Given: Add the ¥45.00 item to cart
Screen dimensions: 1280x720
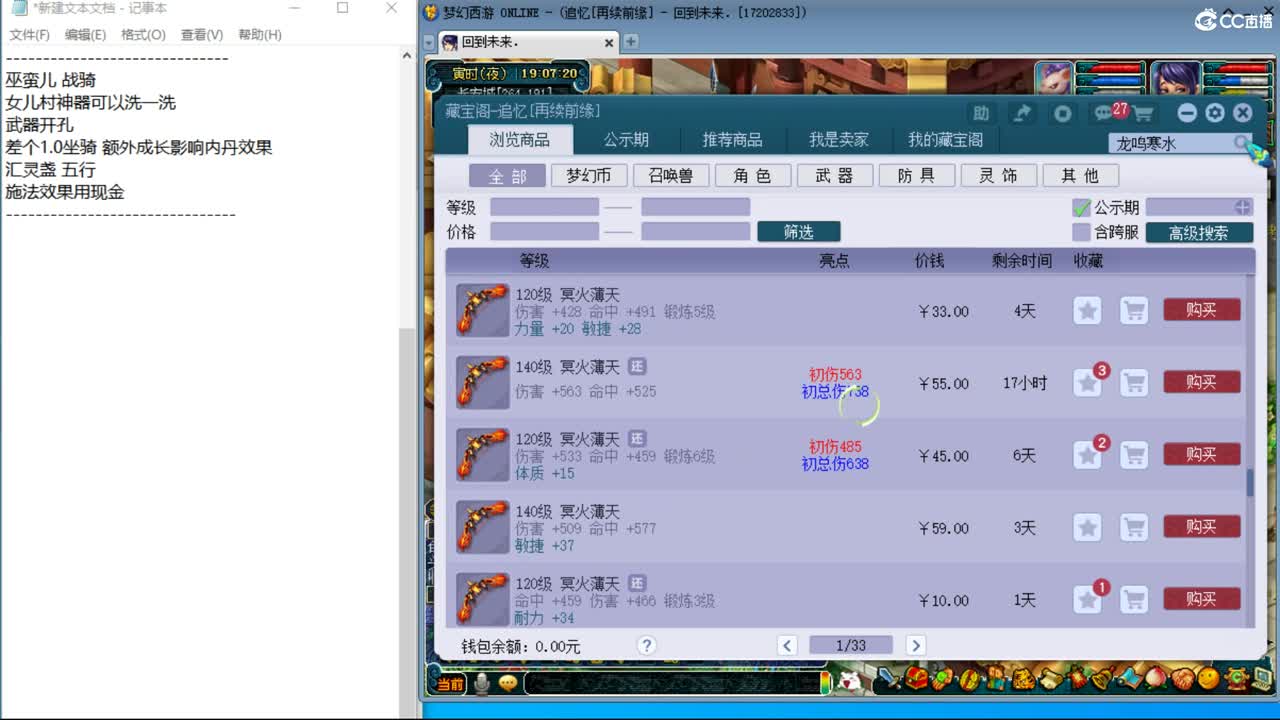Looking at the screenshot, I should tap(1133, 456).
